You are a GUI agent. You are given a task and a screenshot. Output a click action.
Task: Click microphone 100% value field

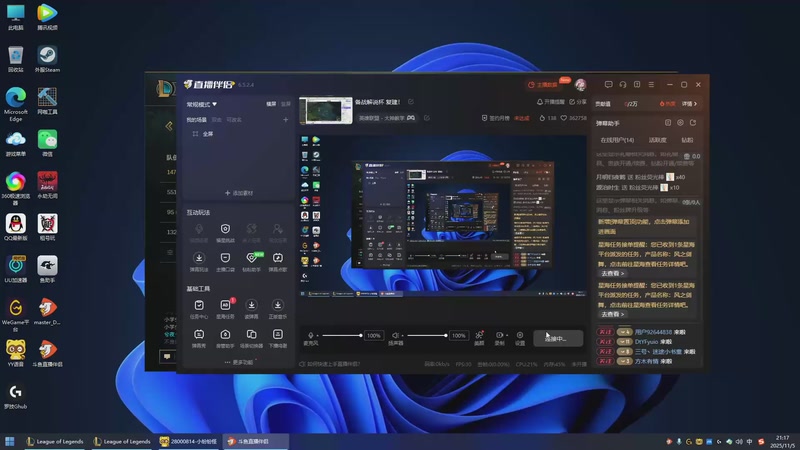[x=373, y=335]
